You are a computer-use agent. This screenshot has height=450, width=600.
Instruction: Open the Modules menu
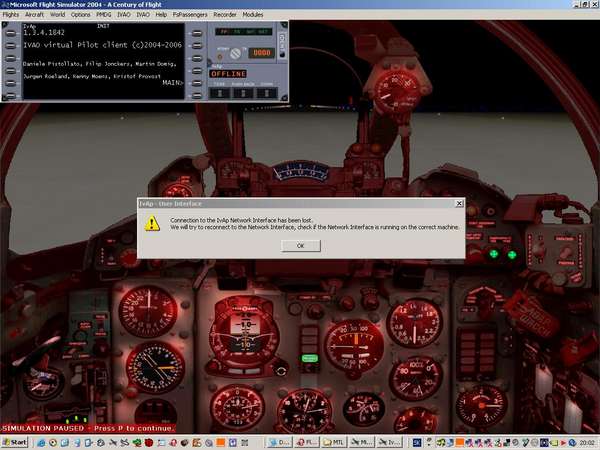253,15
